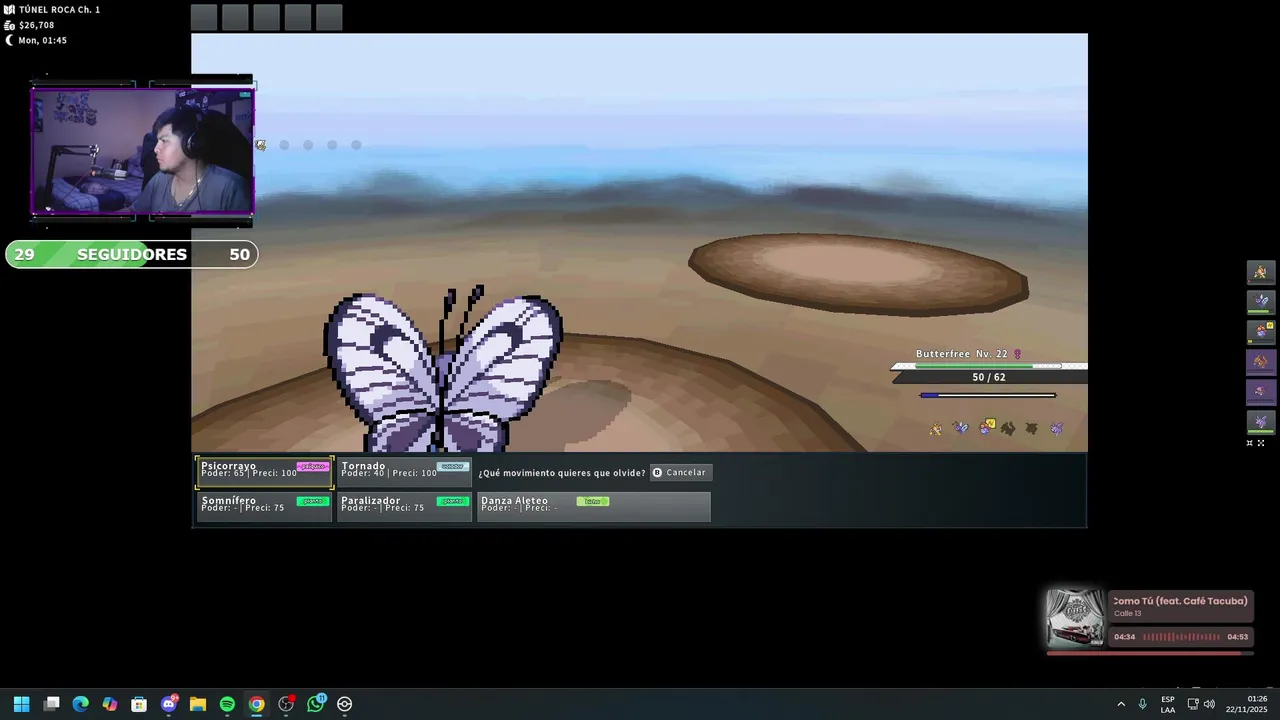Open Spotify from the taskbar
This screenshot has height=720, width=1280.
pyautogui.click(x=227, y=704)
